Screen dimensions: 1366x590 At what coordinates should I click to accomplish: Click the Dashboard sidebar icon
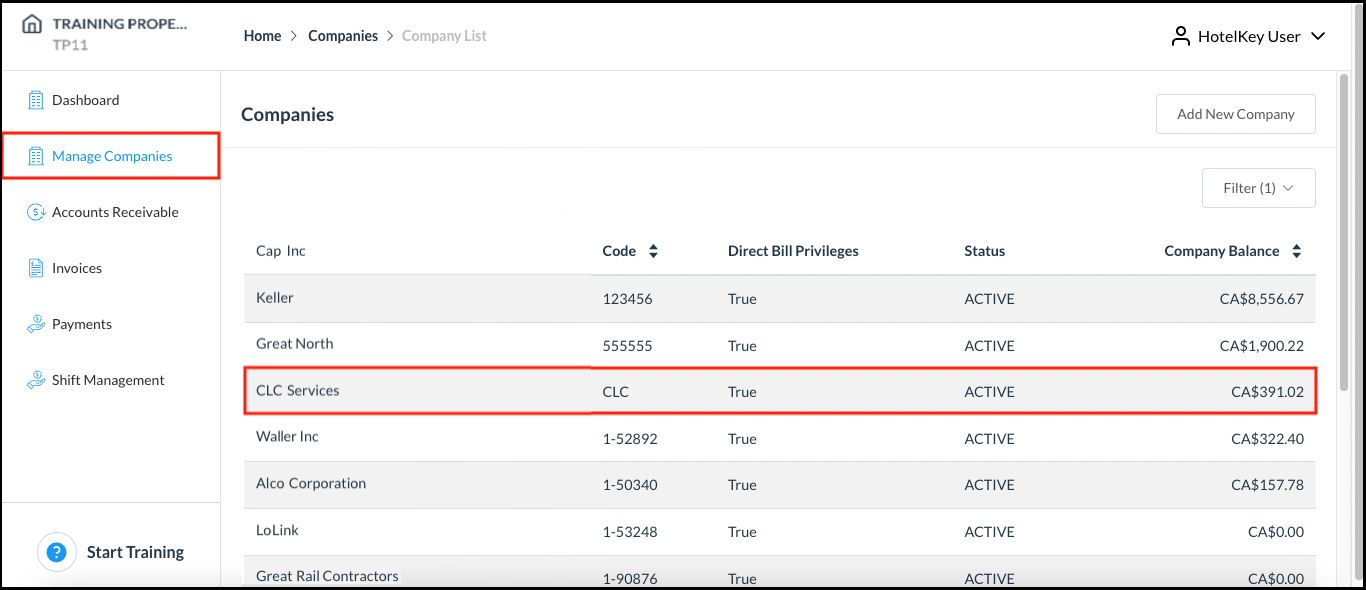tap(36, 100)
